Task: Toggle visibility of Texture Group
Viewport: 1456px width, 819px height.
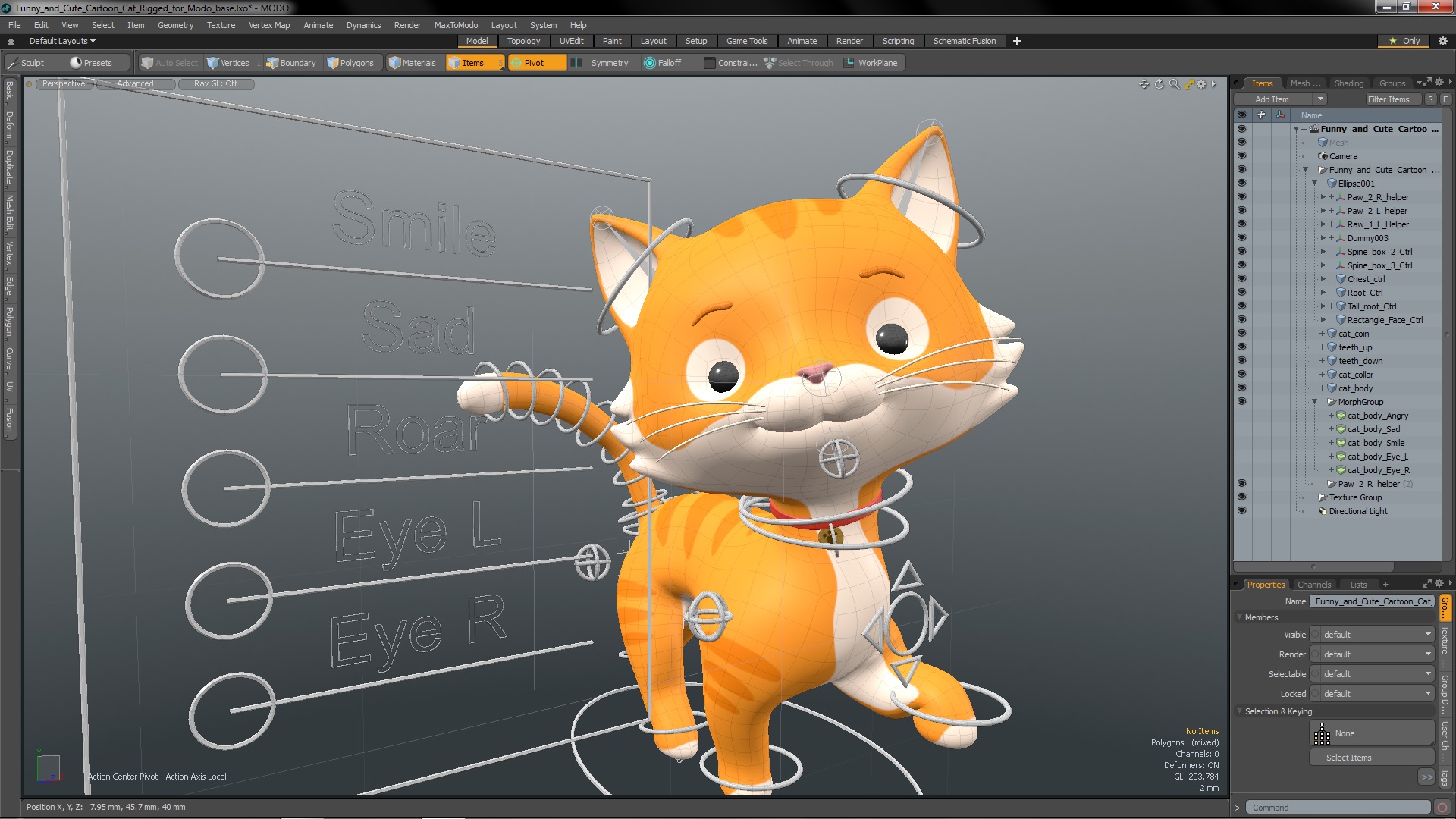Action: 1241,497
